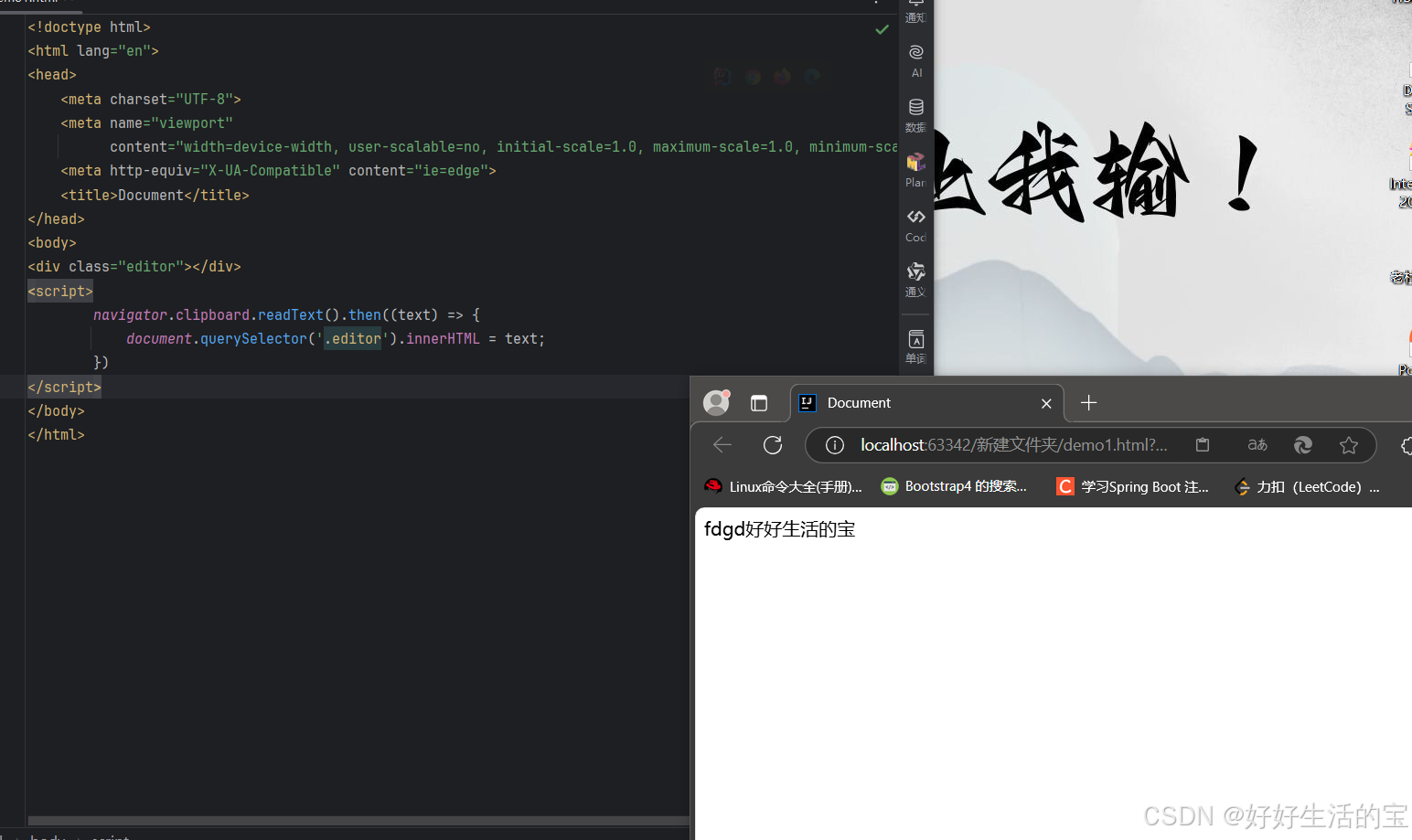Open the 学习Spring Boot bookmark
This screenshot has height=840, width=1412.
tap(1132, 486)
